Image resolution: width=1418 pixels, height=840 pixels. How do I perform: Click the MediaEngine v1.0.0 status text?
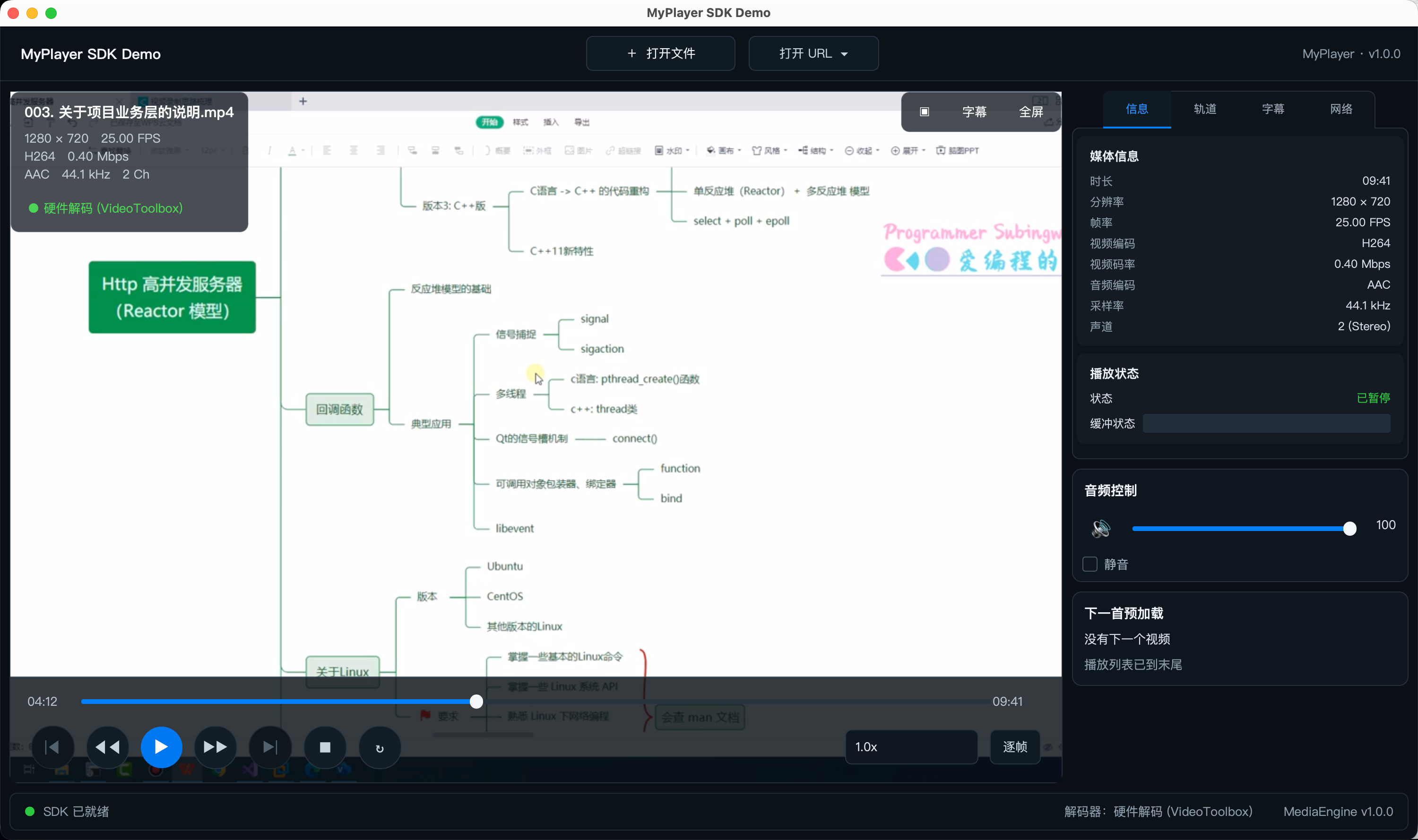pos(1338,811)
